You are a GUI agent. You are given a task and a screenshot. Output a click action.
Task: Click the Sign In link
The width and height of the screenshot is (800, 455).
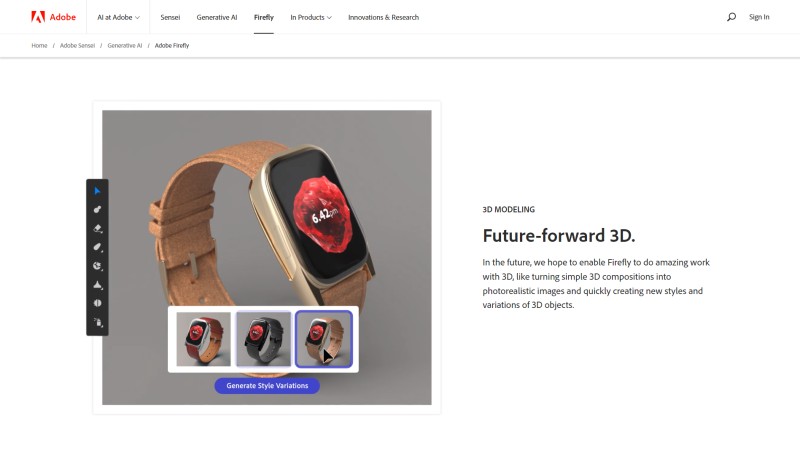[759, 17]
